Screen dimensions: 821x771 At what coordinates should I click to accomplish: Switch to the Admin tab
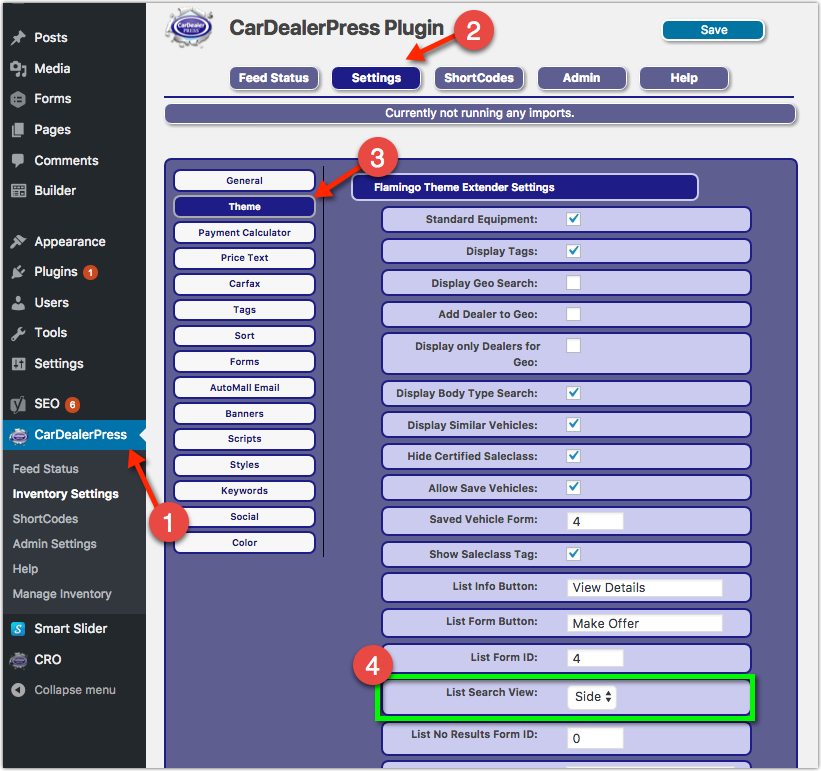click(581, 78)
